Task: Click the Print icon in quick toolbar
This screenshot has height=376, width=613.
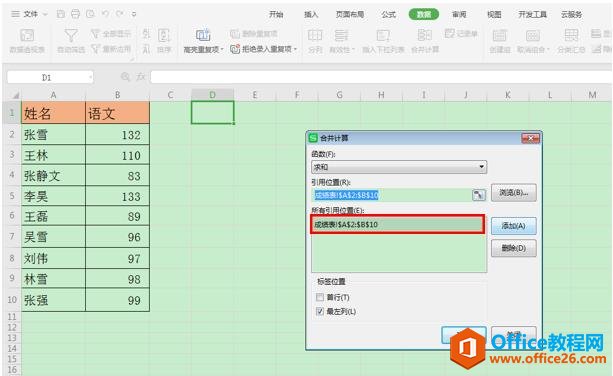Action: click(75, 14)
